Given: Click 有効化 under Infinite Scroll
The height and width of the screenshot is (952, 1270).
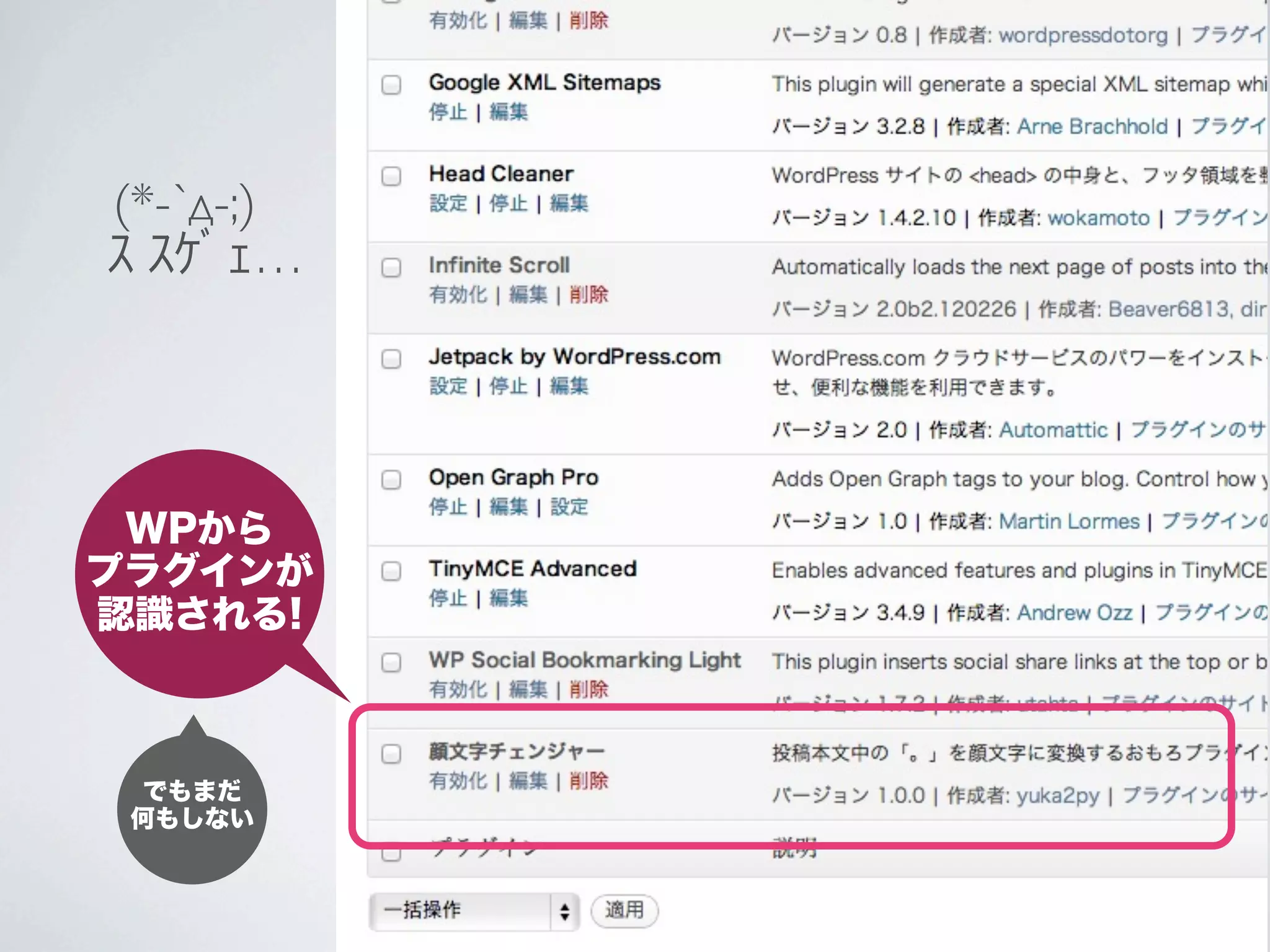Looking at the screenshot, I should [x=458, y=295].
